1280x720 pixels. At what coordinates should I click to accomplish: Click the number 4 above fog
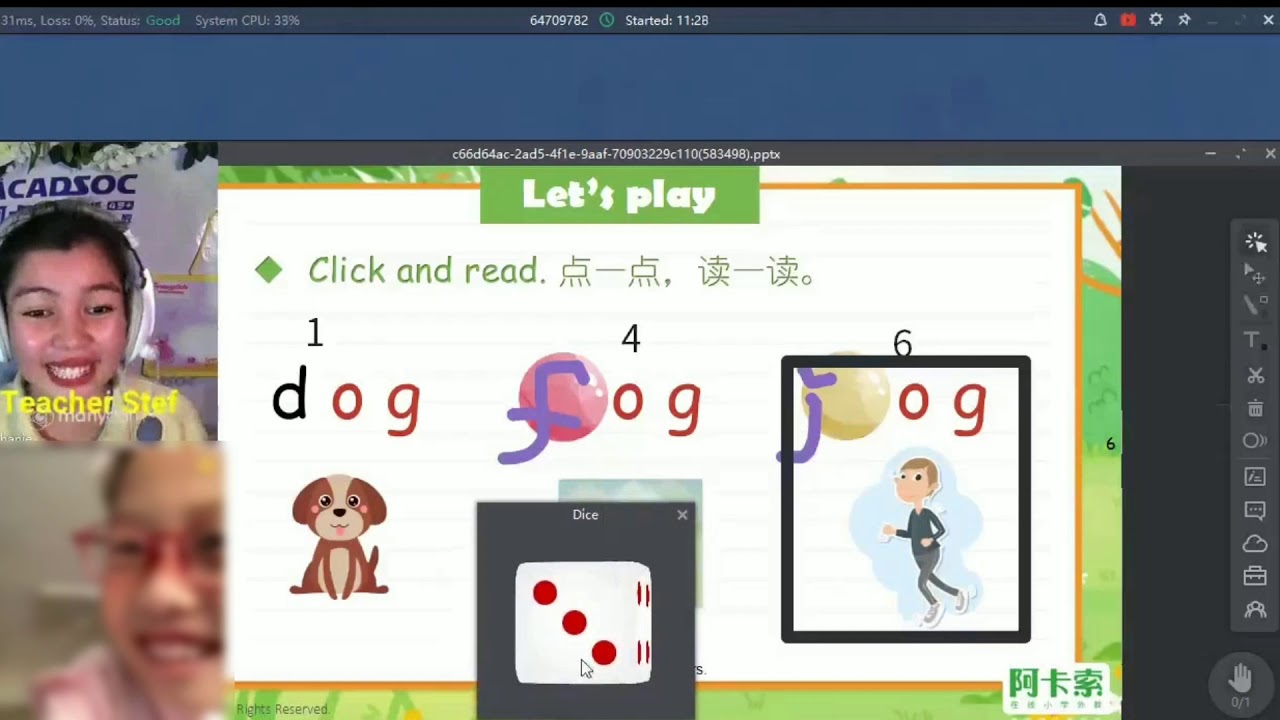click(630, 339)
